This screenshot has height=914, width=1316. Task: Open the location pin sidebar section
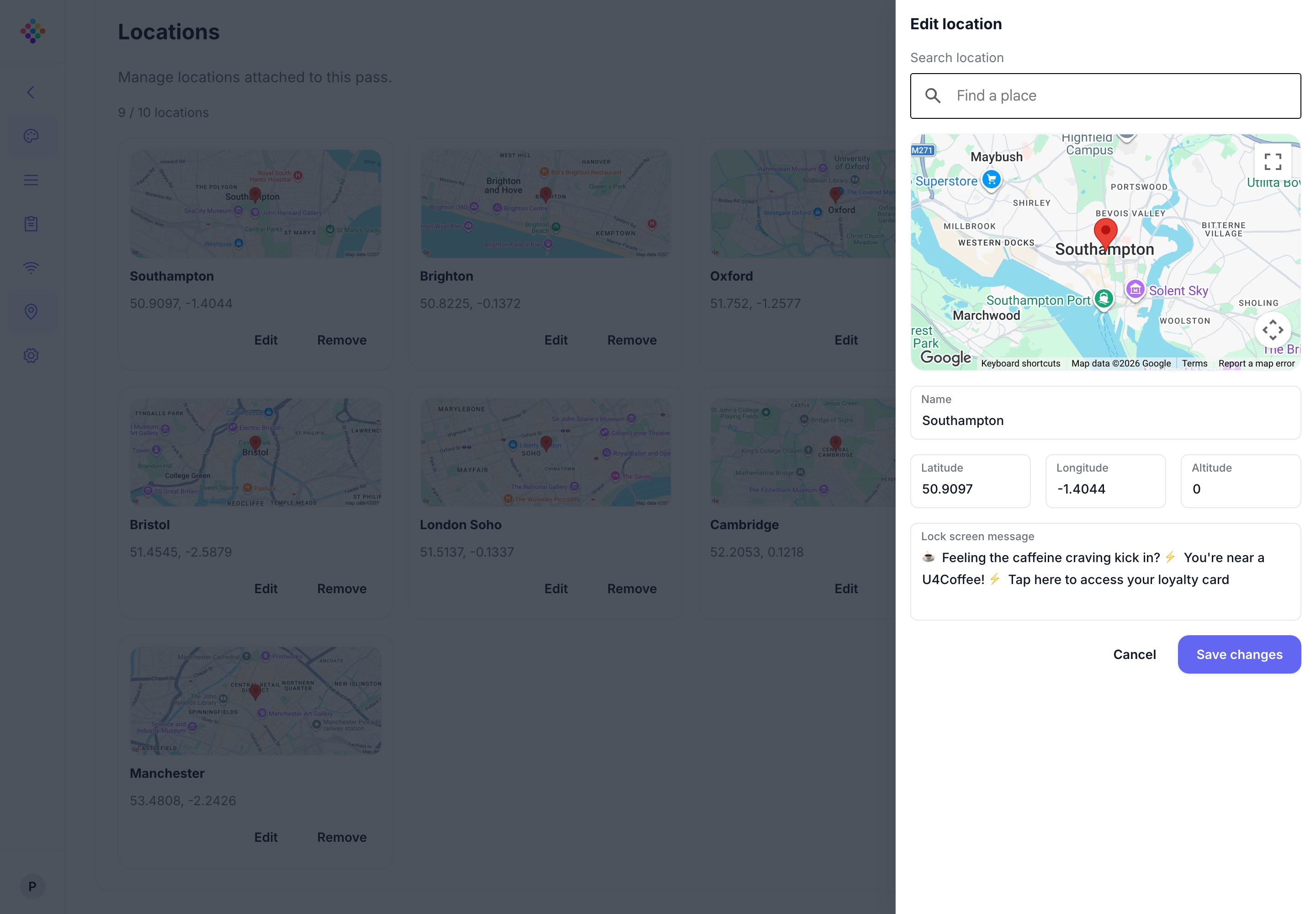31,312
